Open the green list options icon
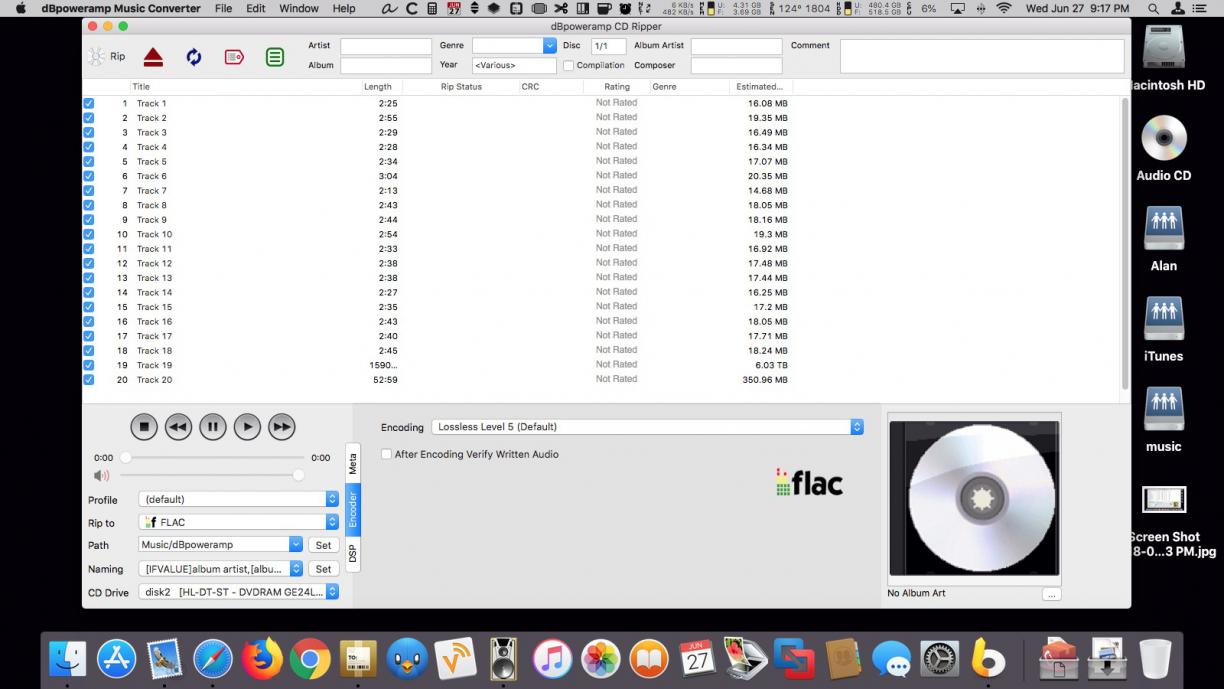The image size is (1224, 689). pos(275,57)
